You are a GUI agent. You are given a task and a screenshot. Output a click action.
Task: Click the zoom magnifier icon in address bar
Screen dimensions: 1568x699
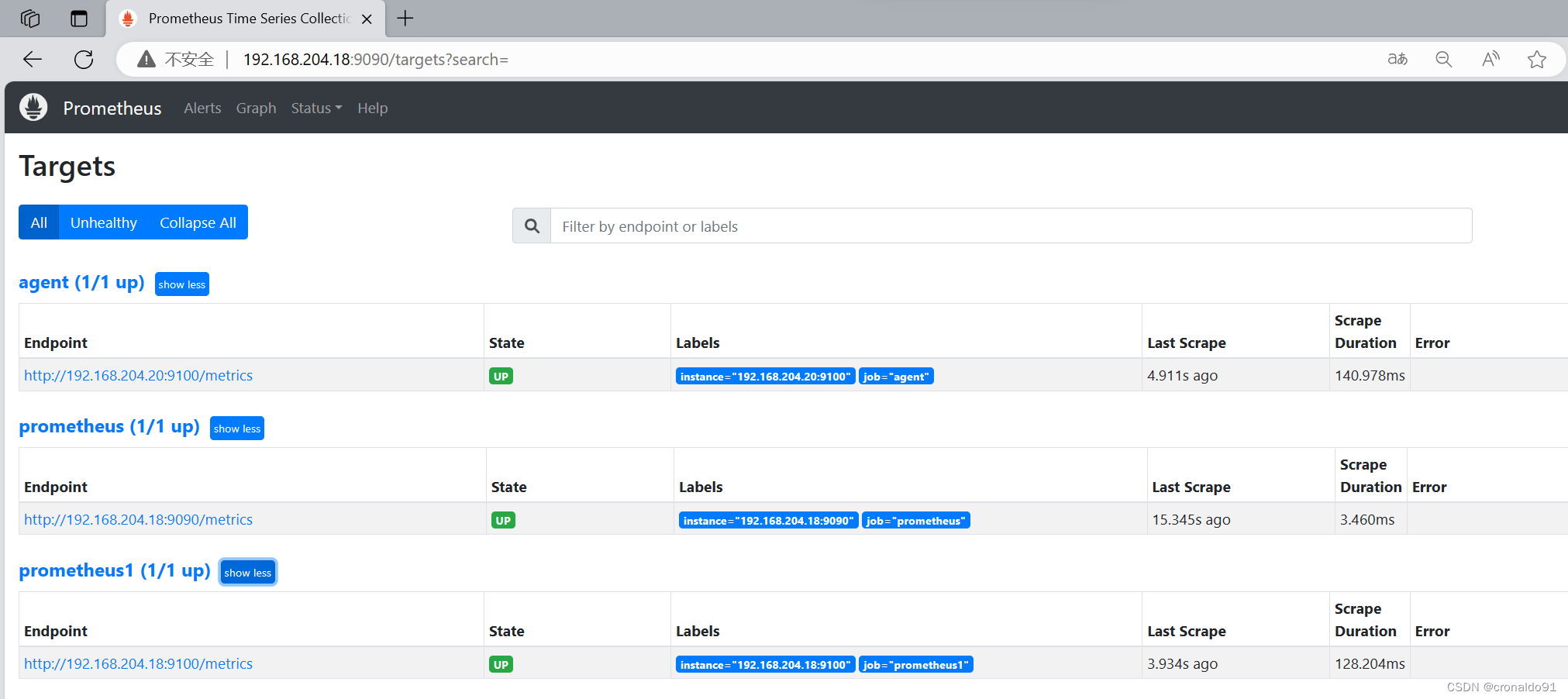1443,59
